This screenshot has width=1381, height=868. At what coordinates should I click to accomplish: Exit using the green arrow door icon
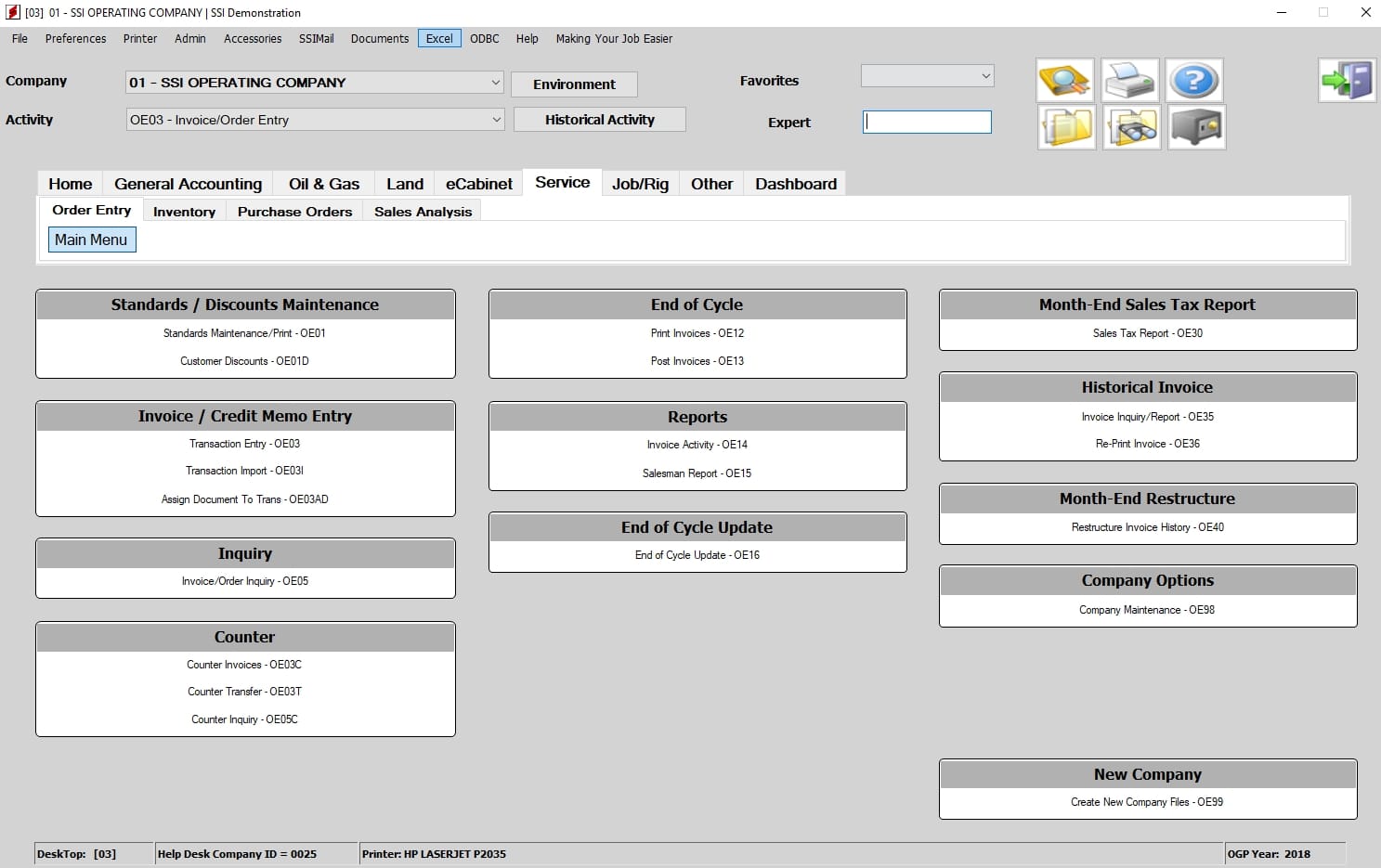click(x=1347, y=80)
